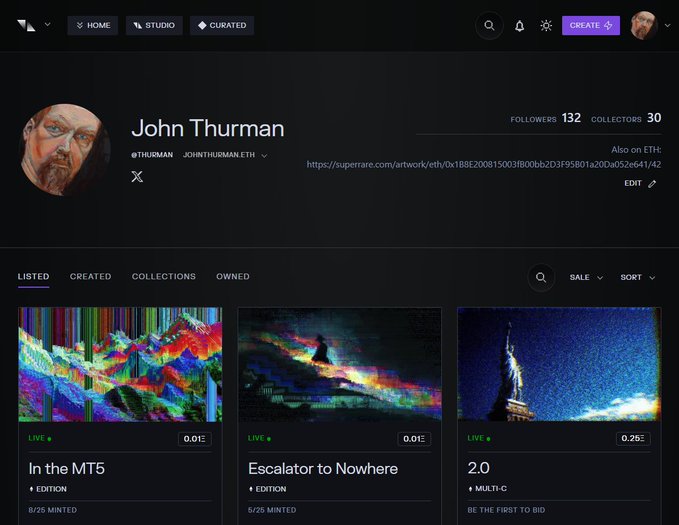This screenshot has height=525, width=679.
Task: Expand account menu chevron beside avatar
Action: [667, 26]
